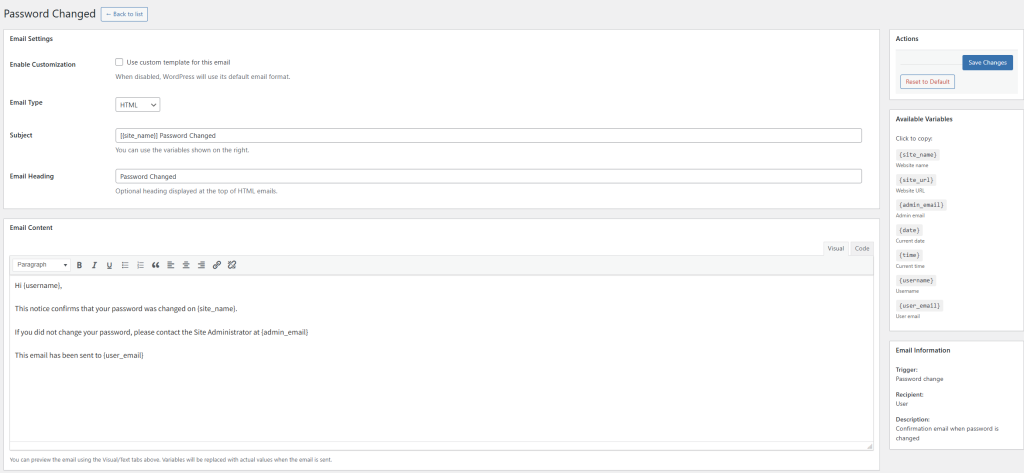
Task: Copy the {user_email} variable
Action: point(919,306)
